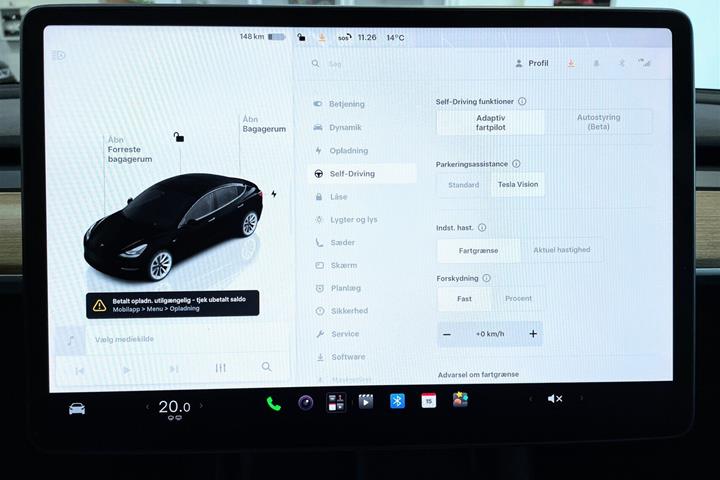Choose Standard parking assistance

[x=463, y=185]
